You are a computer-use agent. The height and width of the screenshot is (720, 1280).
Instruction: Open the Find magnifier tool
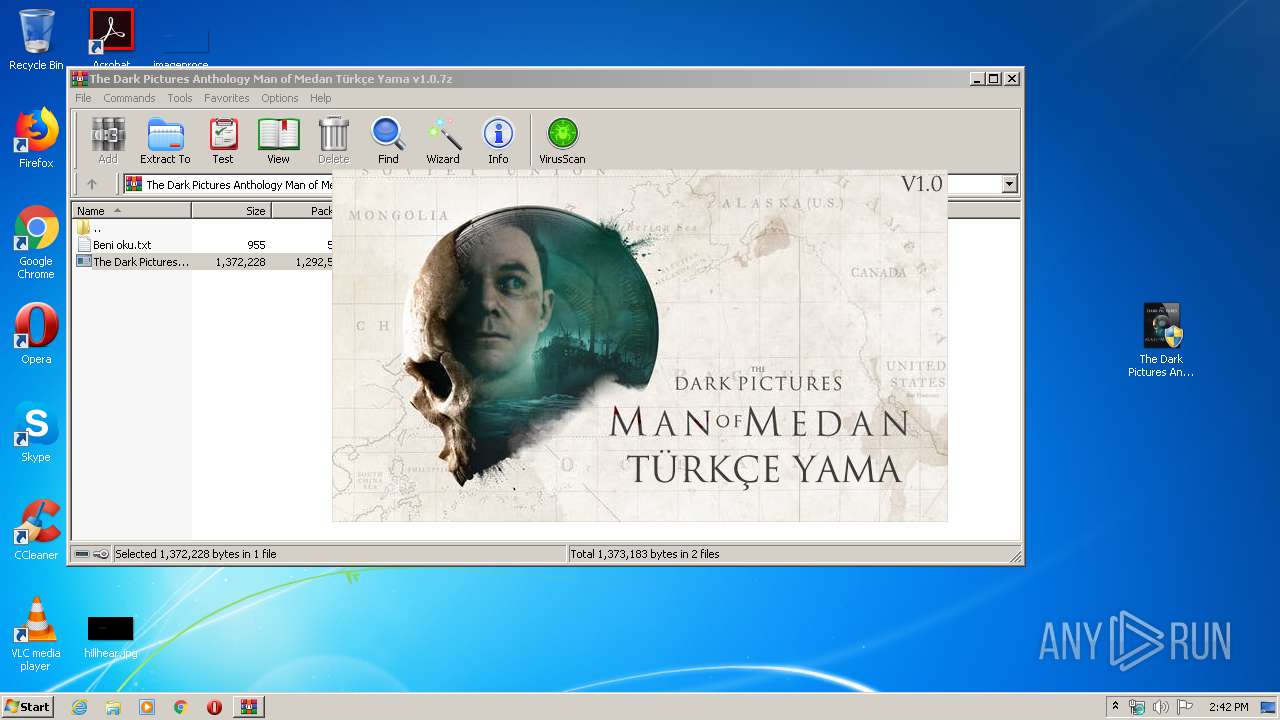pos(388,140)
